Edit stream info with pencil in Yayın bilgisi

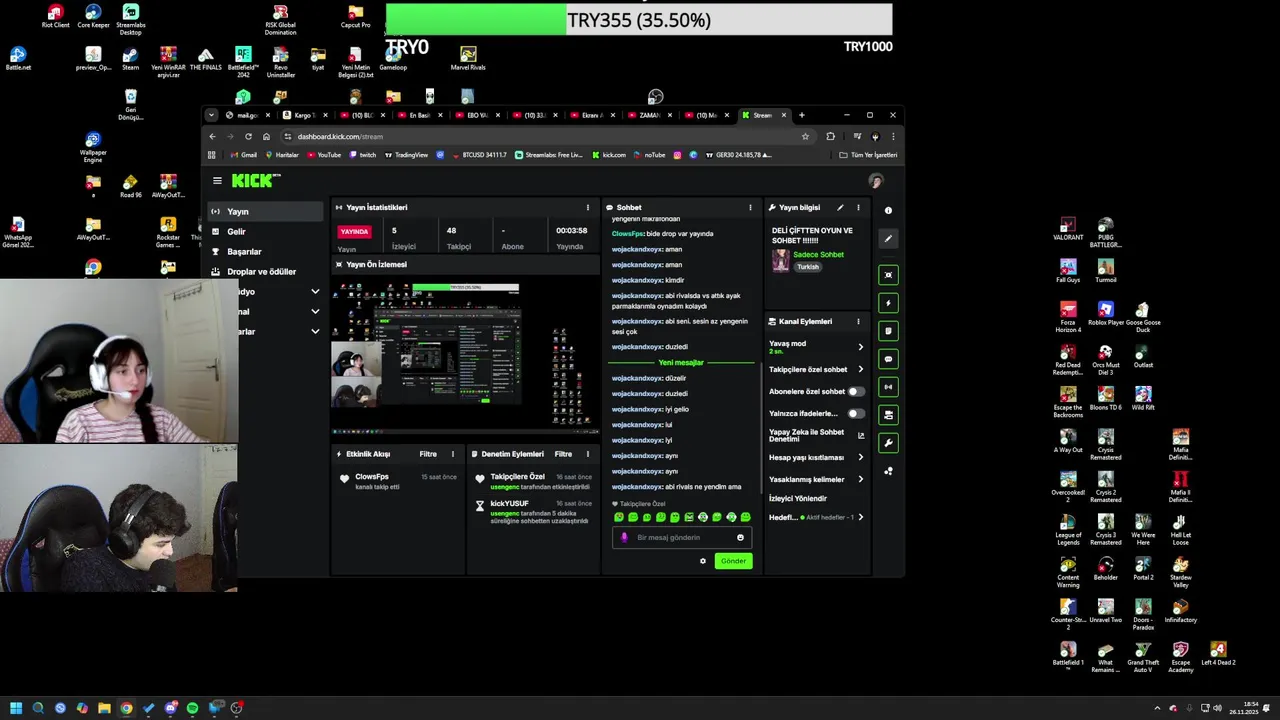[840, 208]
